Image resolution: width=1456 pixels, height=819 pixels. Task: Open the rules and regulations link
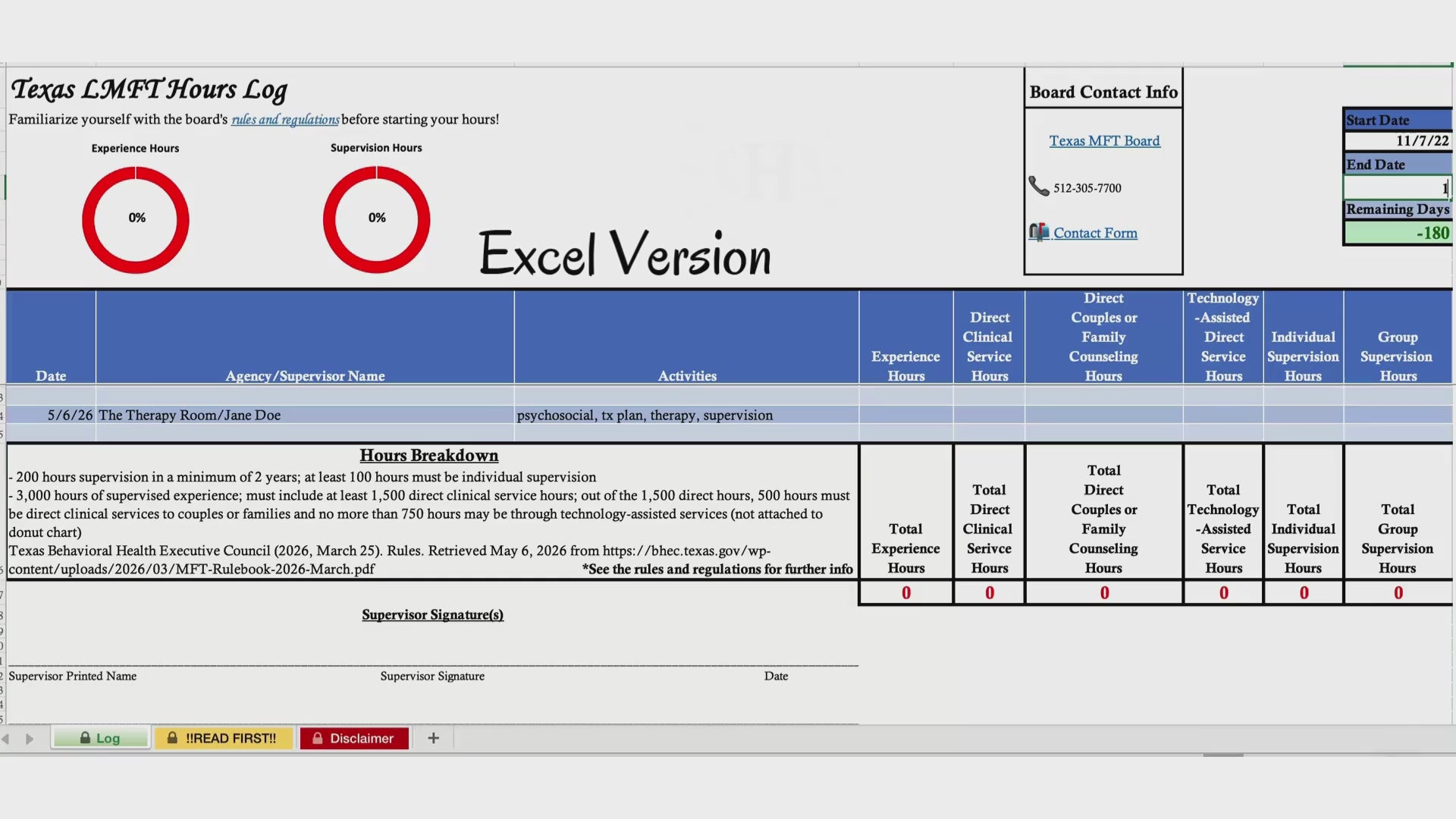click(285, 120)
